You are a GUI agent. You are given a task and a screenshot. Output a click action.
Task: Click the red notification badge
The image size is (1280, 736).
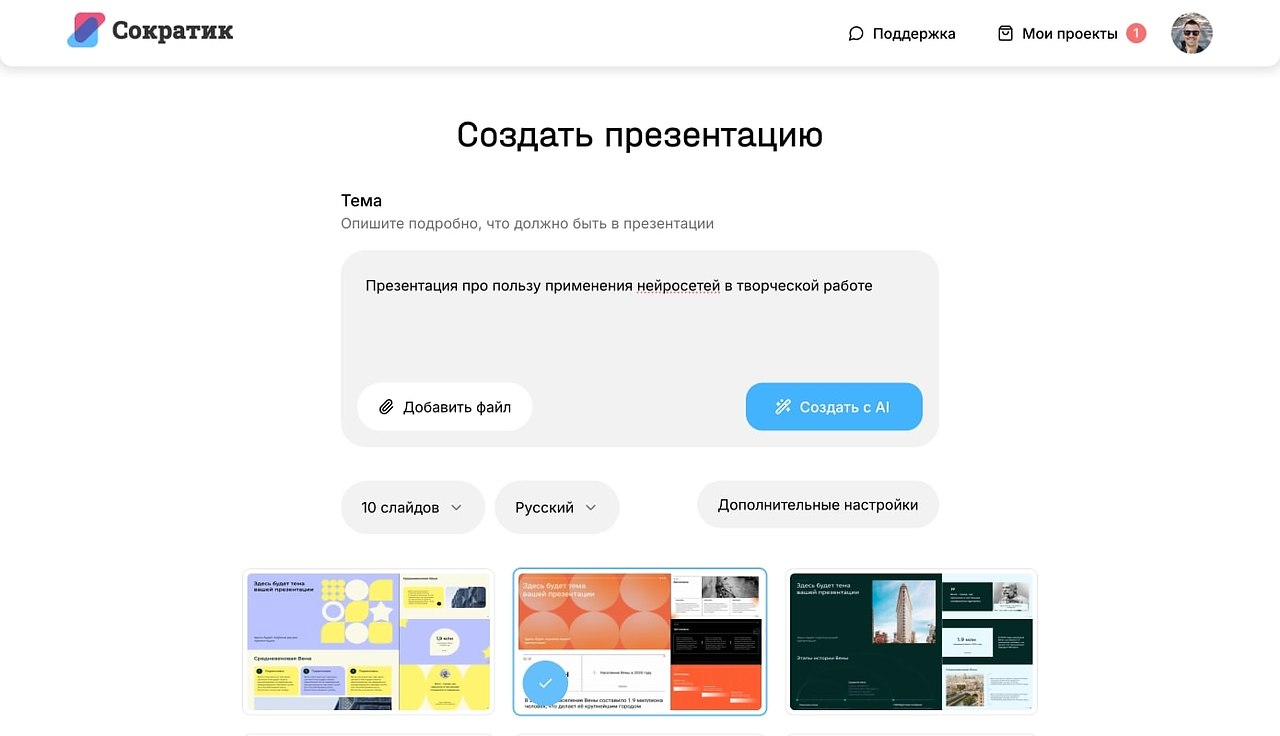[1136, 34]
